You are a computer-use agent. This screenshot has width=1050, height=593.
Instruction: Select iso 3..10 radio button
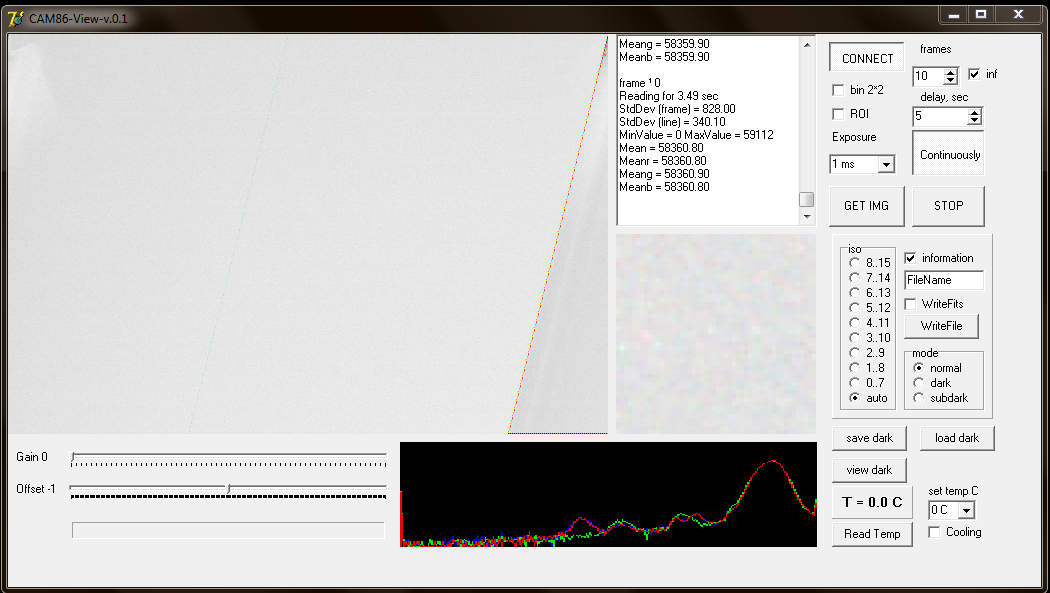pos(854,337)
